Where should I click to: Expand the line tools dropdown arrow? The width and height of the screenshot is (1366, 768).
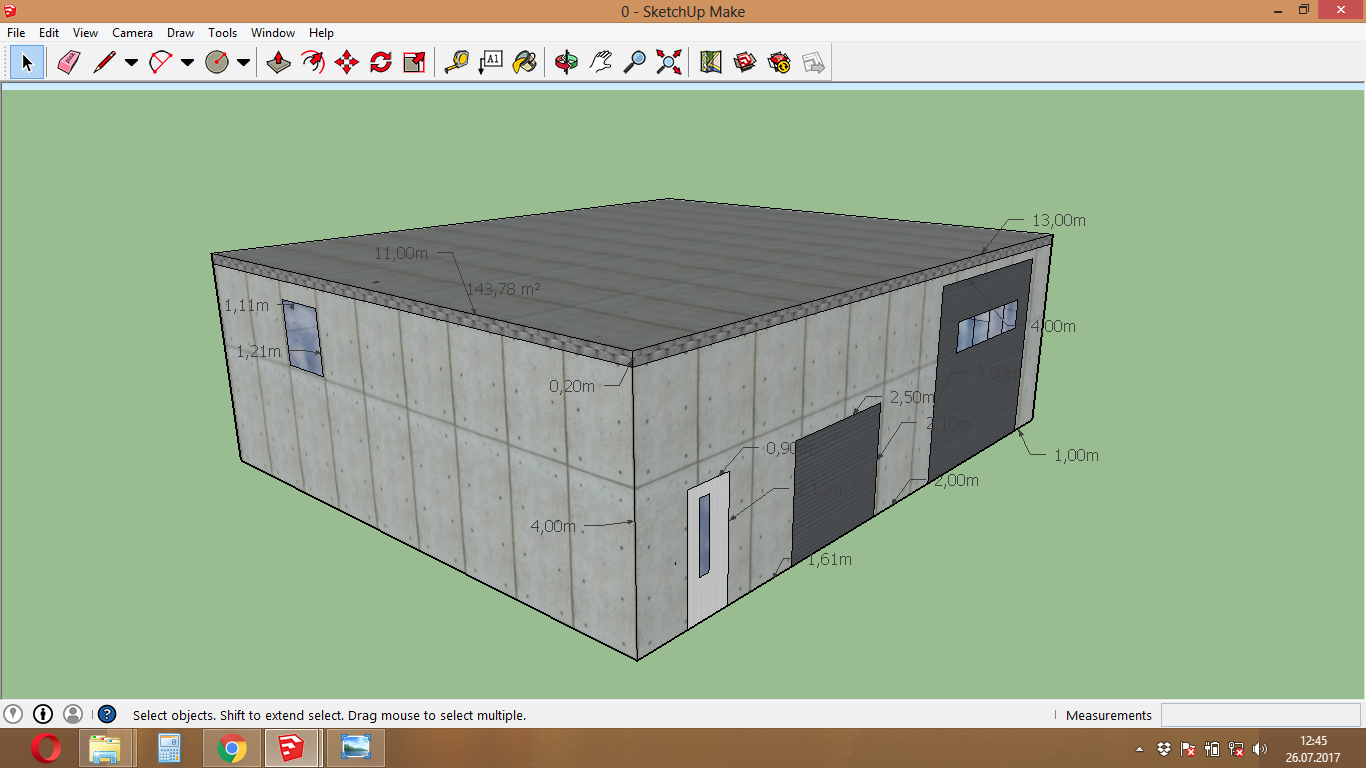click(x=131, y=63)
